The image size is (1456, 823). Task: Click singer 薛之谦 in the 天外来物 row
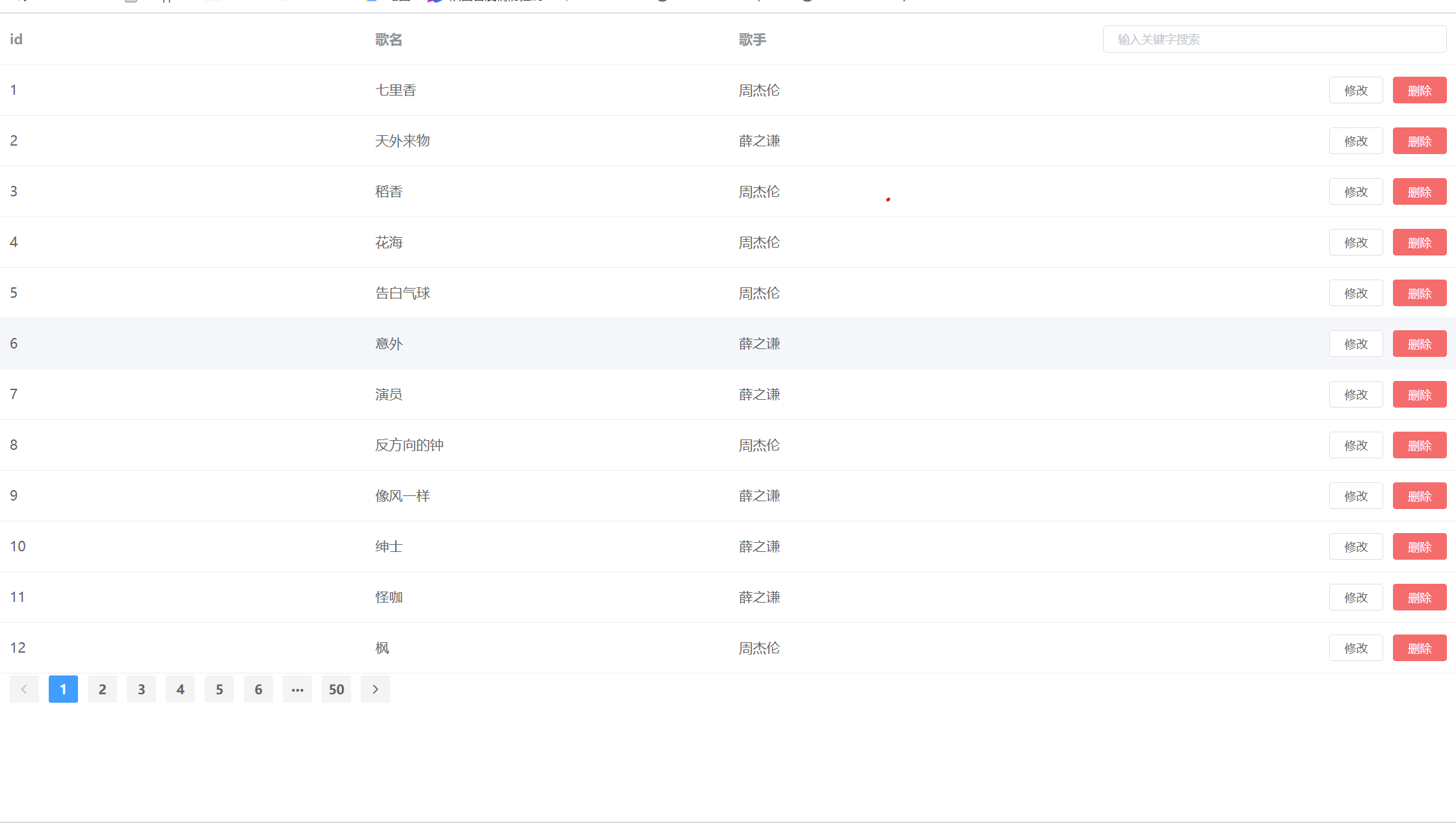[759, 141]
